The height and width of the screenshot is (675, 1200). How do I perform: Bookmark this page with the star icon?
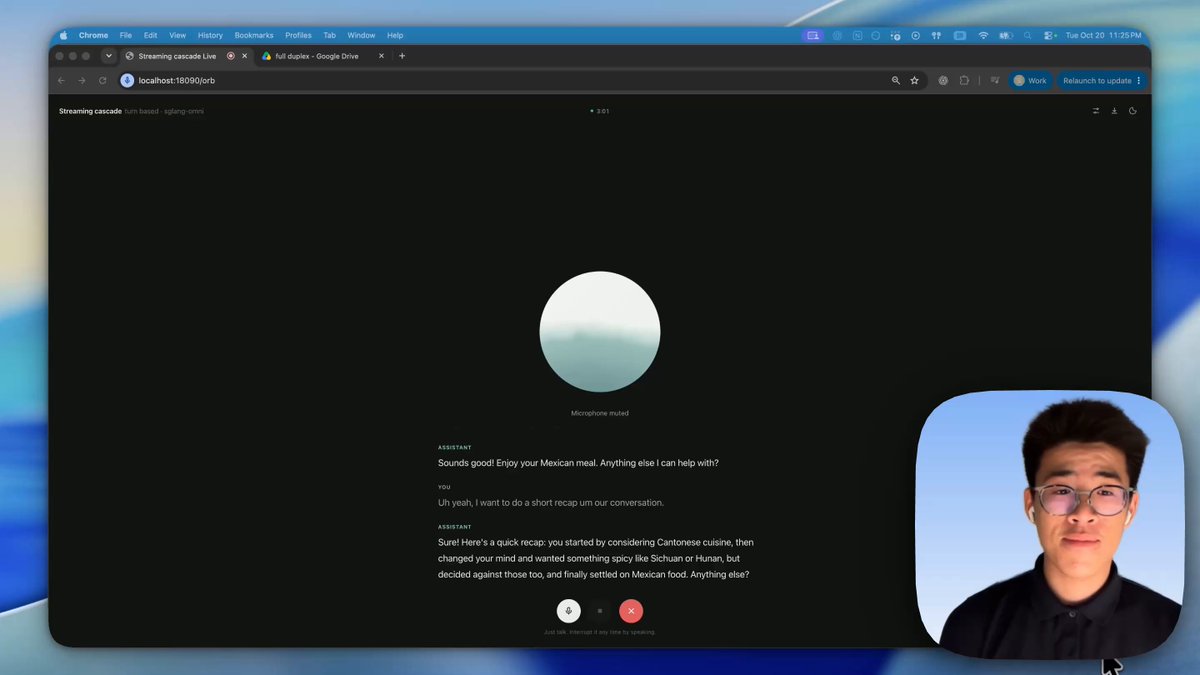pyautogui.click(x=914, y=80)
